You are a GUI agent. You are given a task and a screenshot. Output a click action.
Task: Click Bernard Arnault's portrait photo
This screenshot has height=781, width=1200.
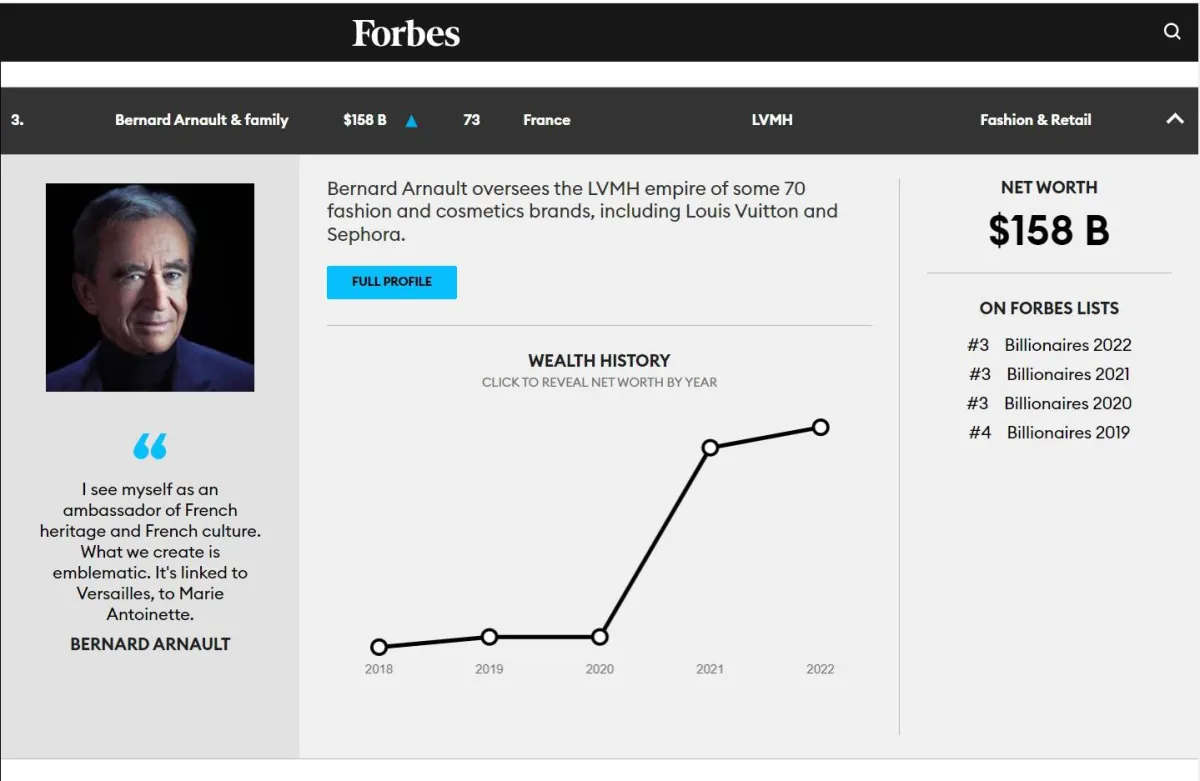(x=150, y=287)
